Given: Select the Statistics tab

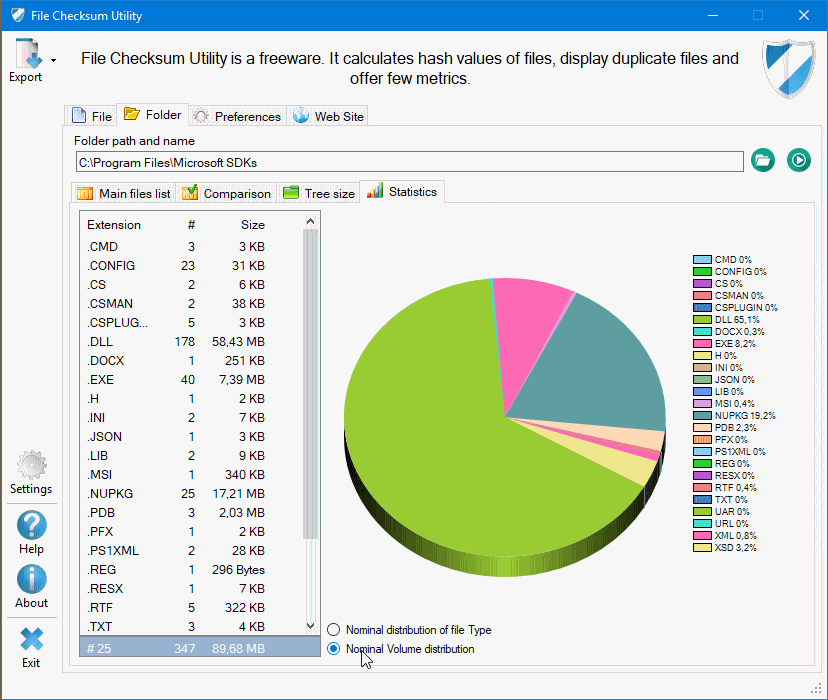Looking at the screenshot, I should (x=402, y=192).
